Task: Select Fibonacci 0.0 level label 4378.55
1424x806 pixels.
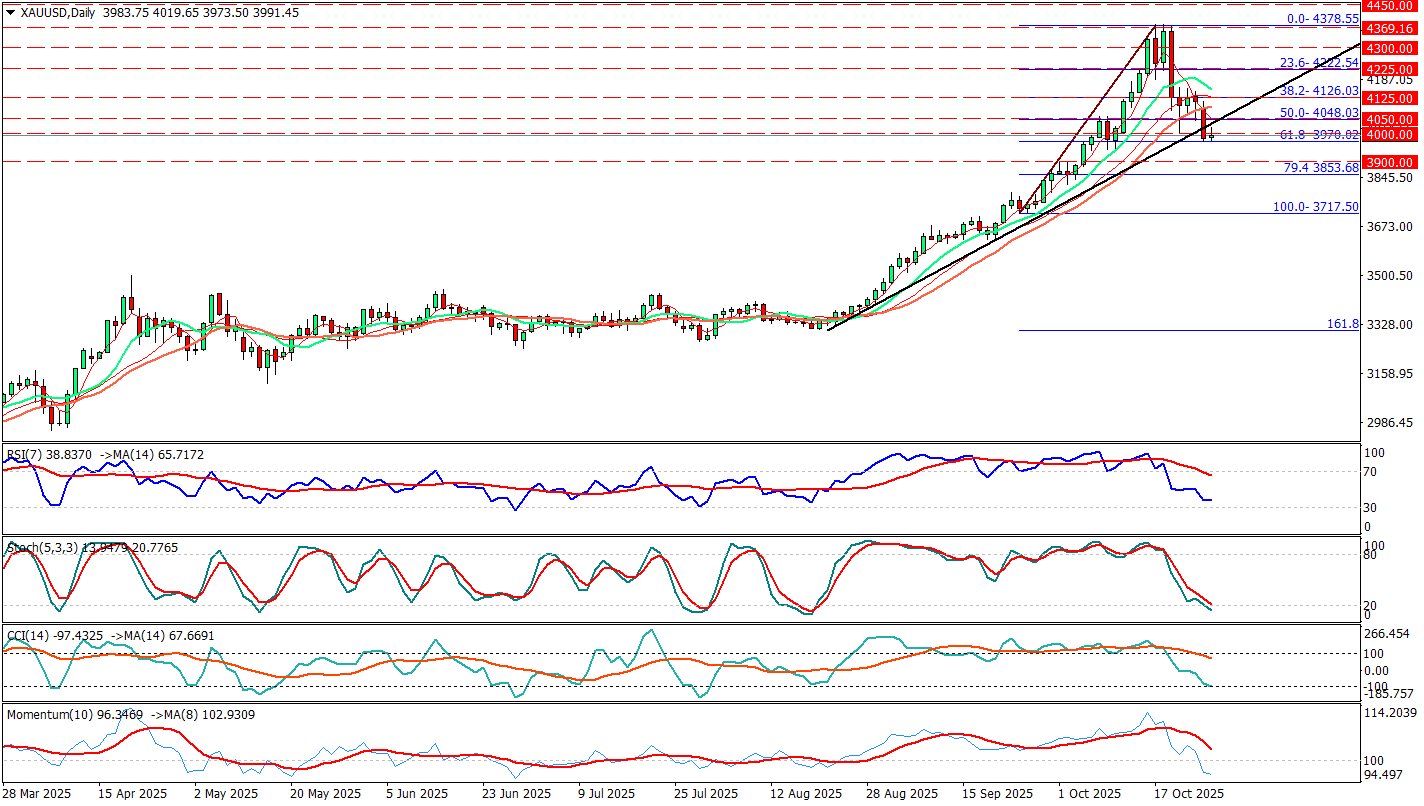Action: 1322,19
